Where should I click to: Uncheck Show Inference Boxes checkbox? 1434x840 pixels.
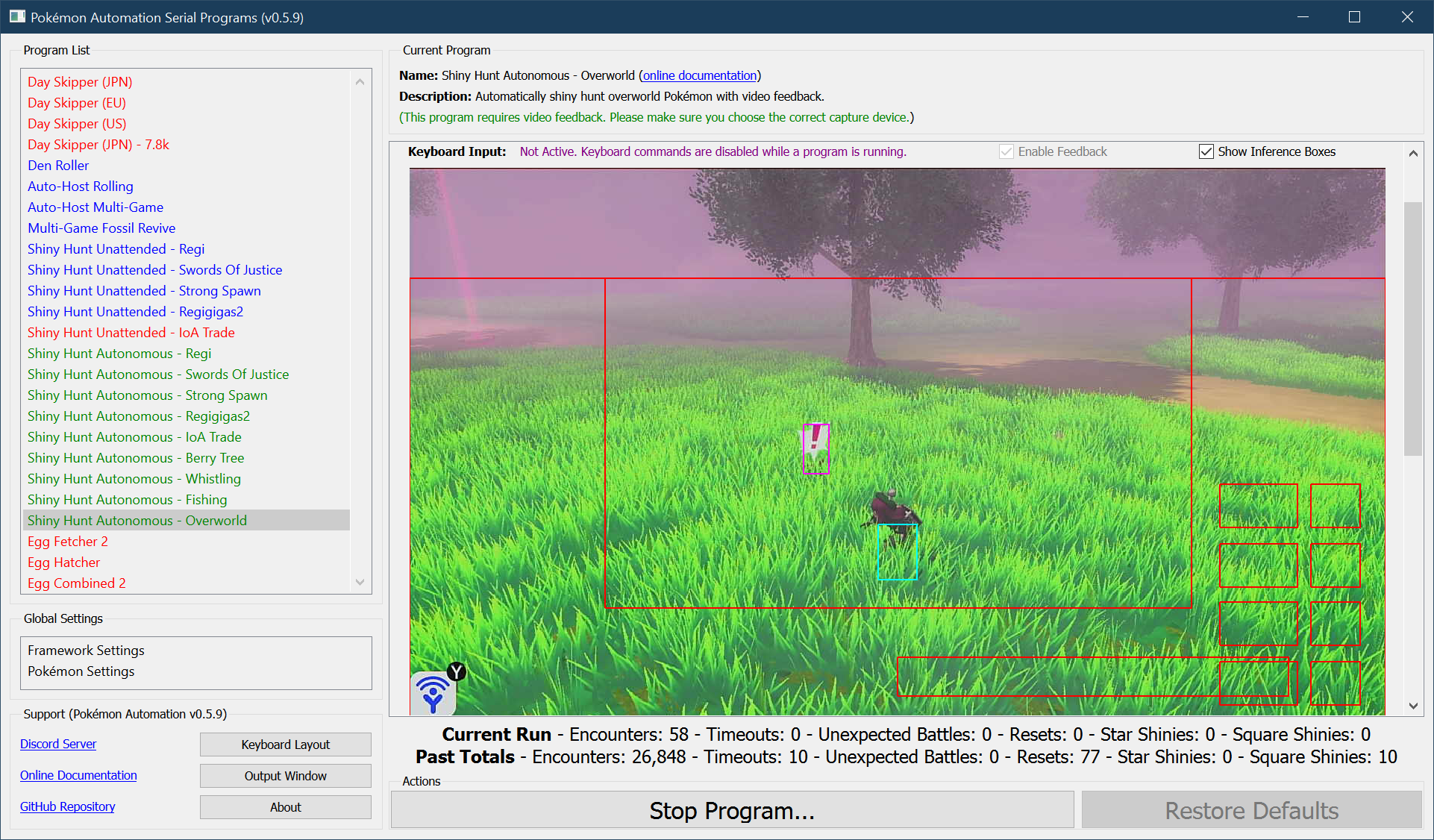[1206, 151]
